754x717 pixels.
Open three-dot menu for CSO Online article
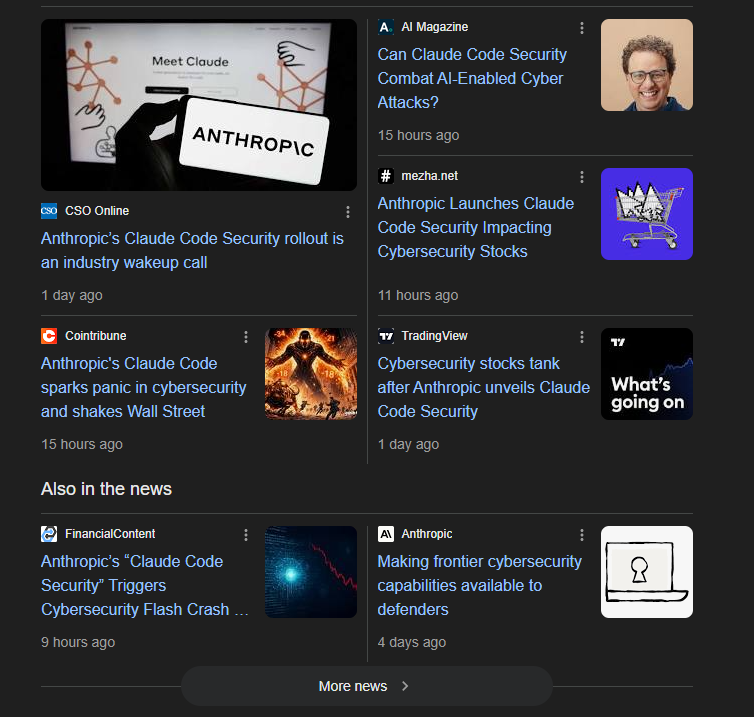coord(348,212)
